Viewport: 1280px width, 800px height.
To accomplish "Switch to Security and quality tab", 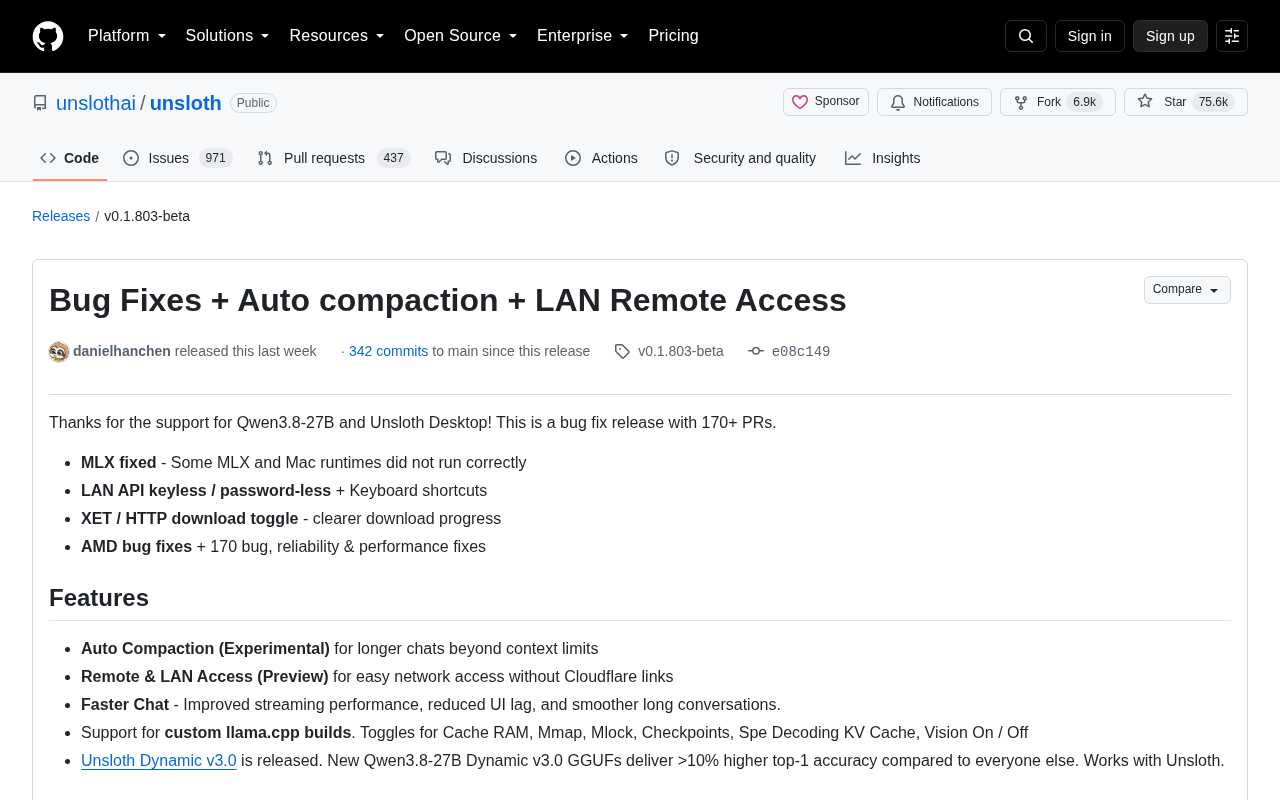I will tap(740, 158).
